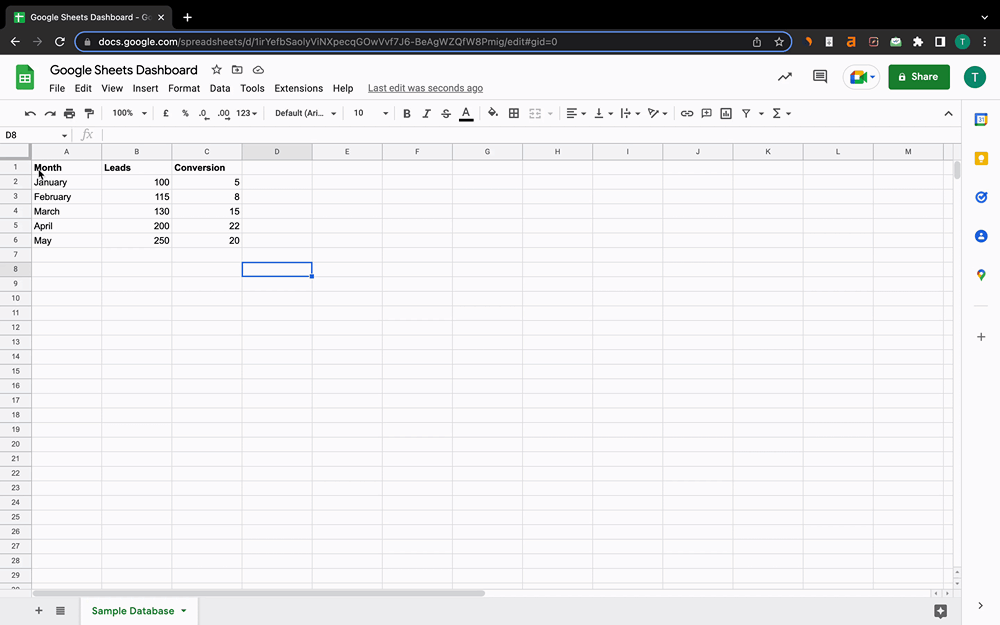Click the Undo icon in toolbar
This screenshot has width=1000, height=625.
(30, 114)
